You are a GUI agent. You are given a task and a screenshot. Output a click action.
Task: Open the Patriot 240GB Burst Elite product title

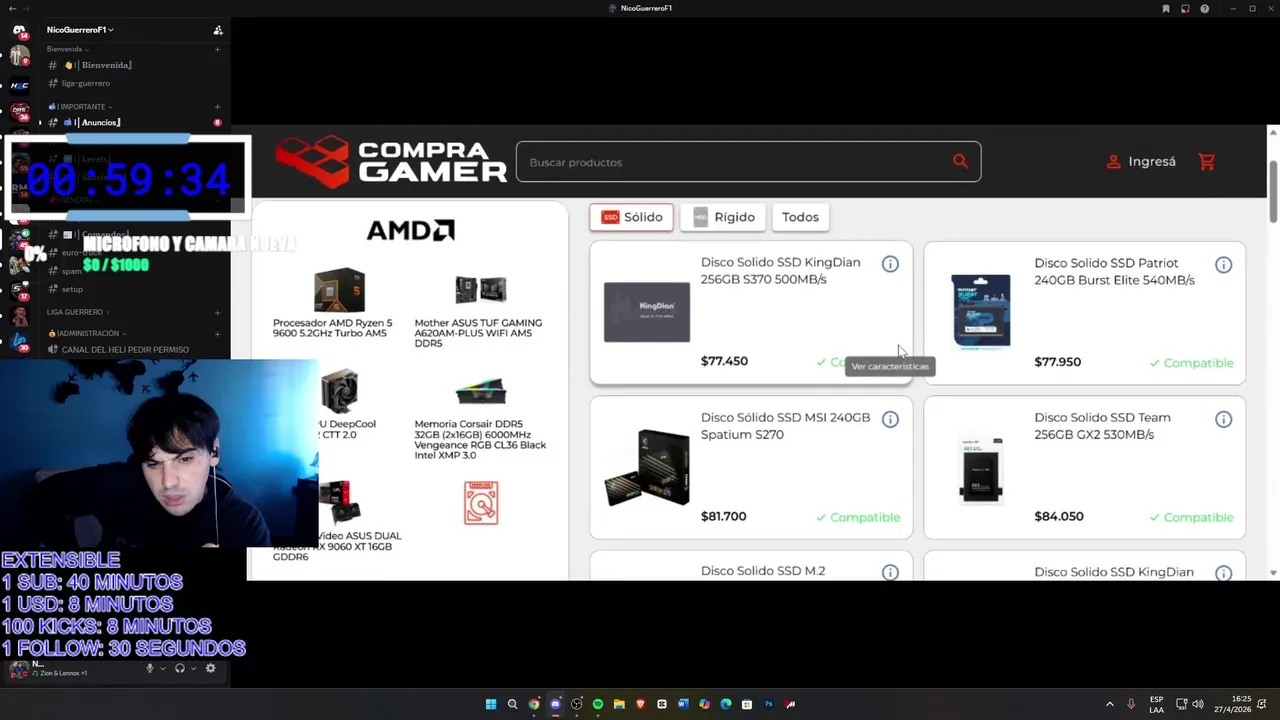pos(1114,272)
